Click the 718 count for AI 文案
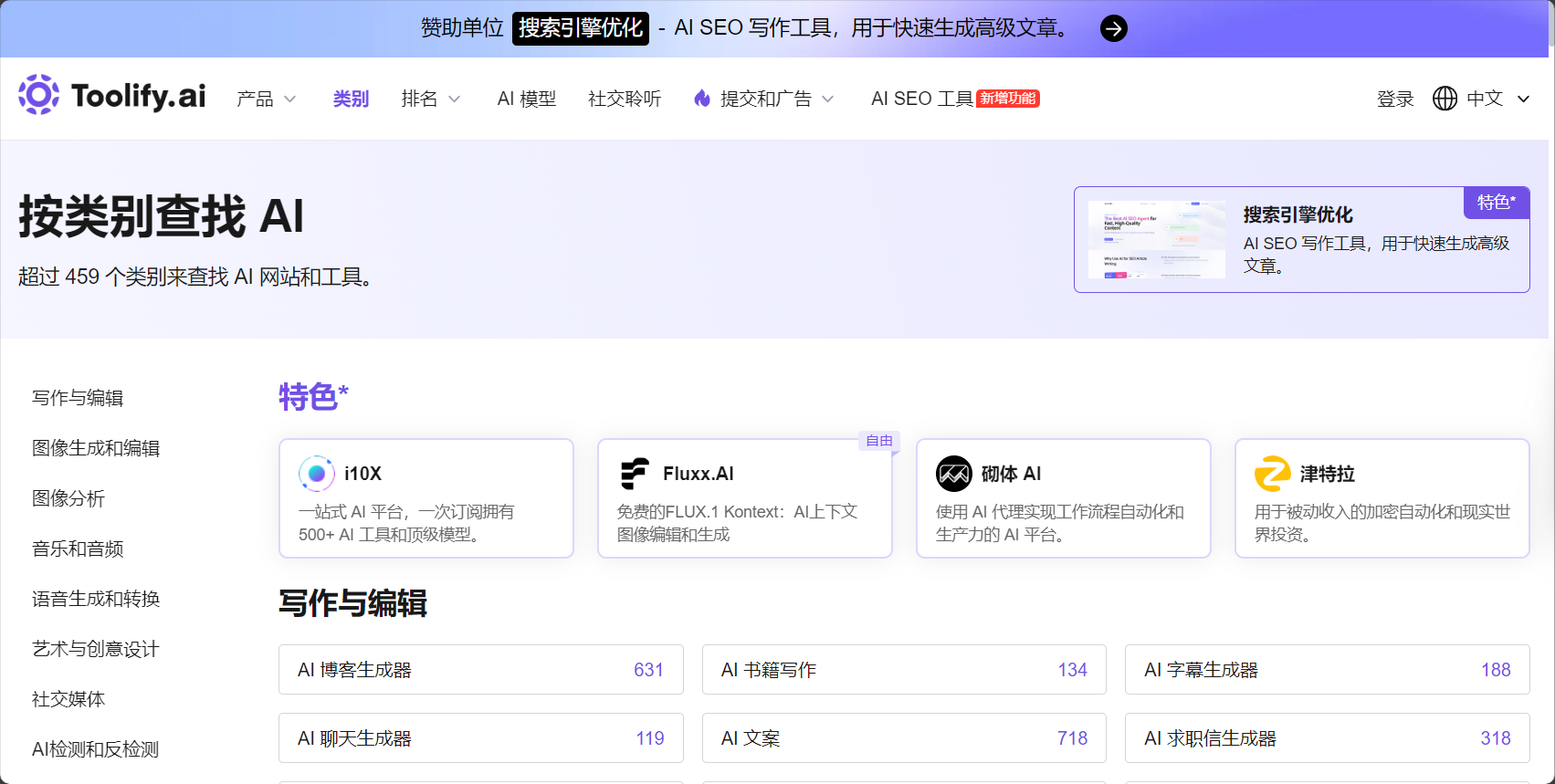This screenshot has width=1555, height=784. tap(1072, 738)
